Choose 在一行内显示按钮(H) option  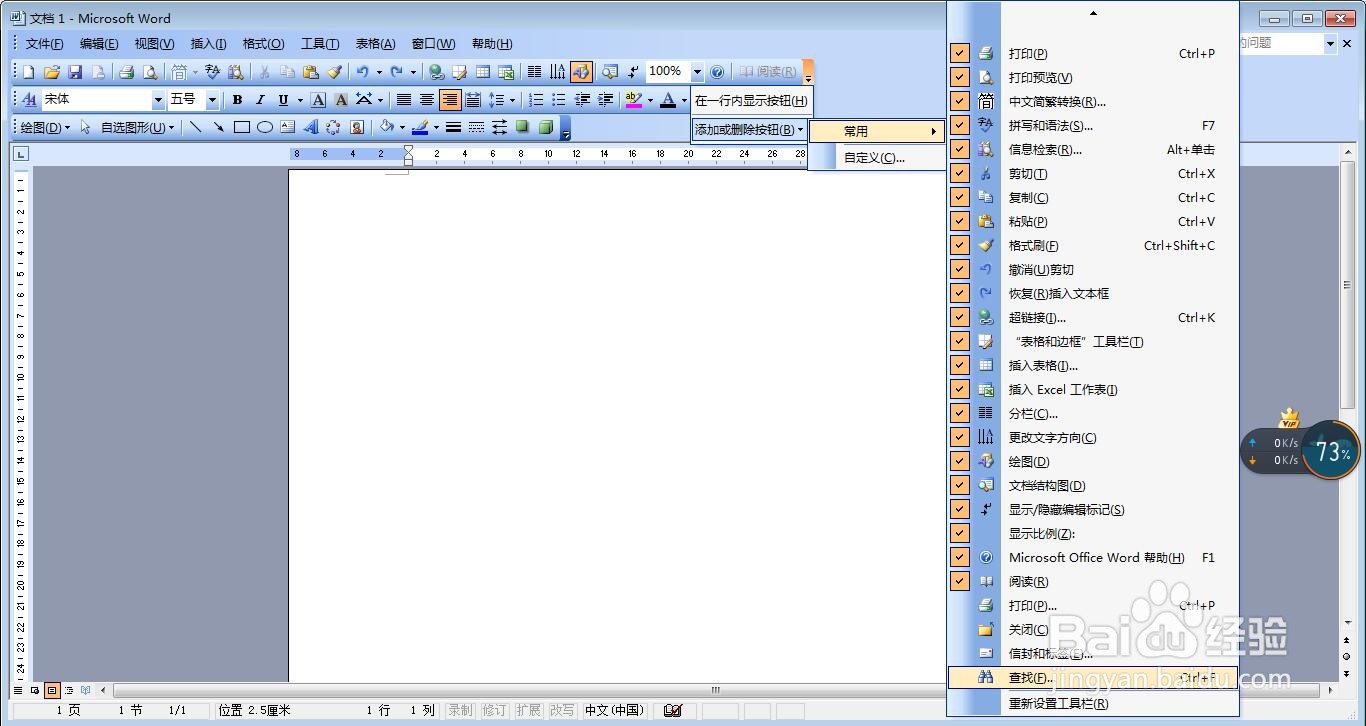[x=751, y=101]
